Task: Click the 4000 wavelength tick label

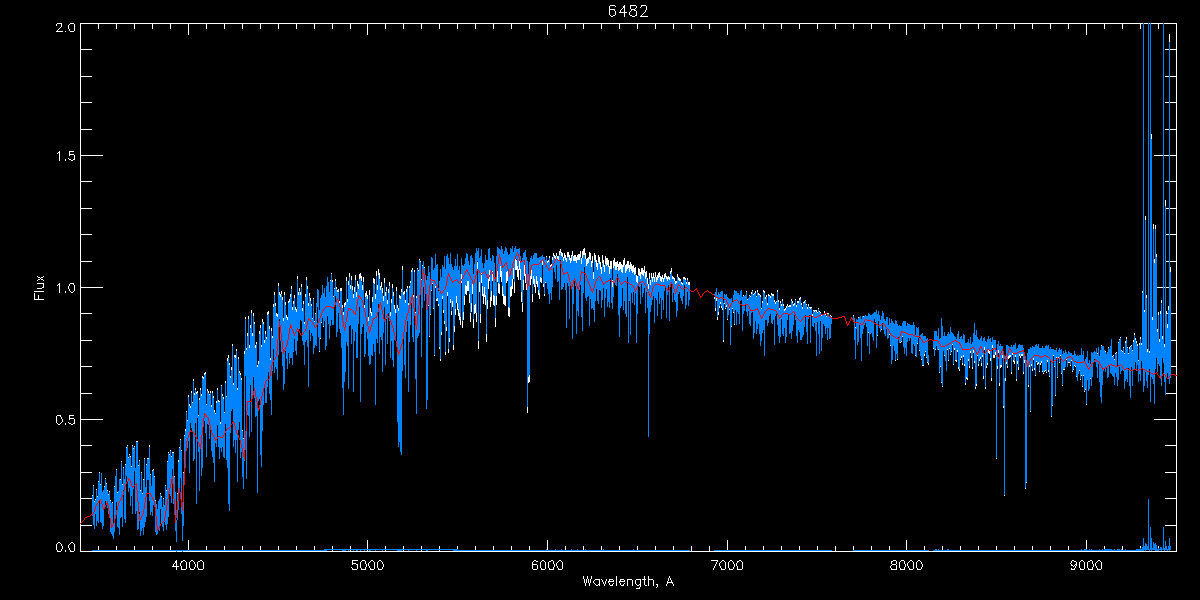Action: 188,565
